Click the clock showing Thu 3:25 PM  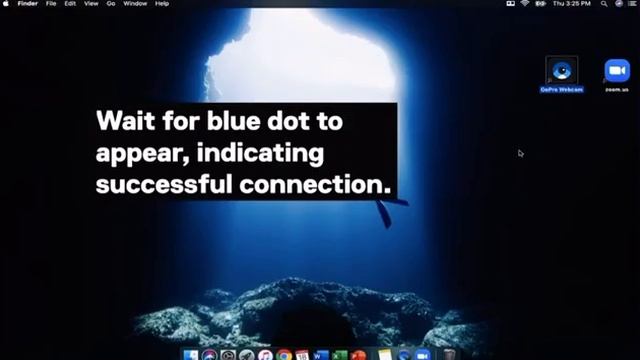pyautogui.click(x=571, y=3)
